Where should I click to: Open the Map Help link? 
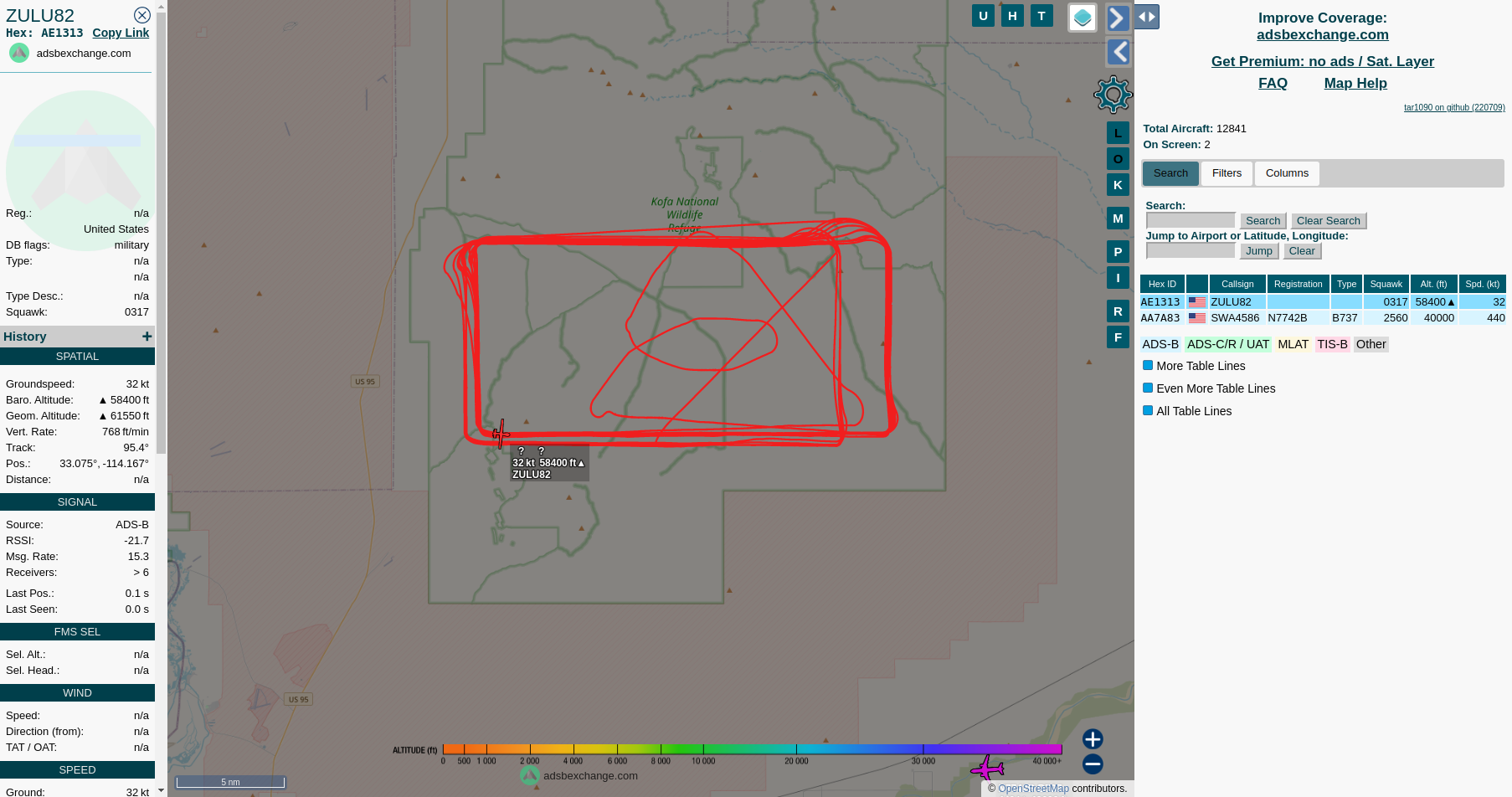coord(1355,83)
